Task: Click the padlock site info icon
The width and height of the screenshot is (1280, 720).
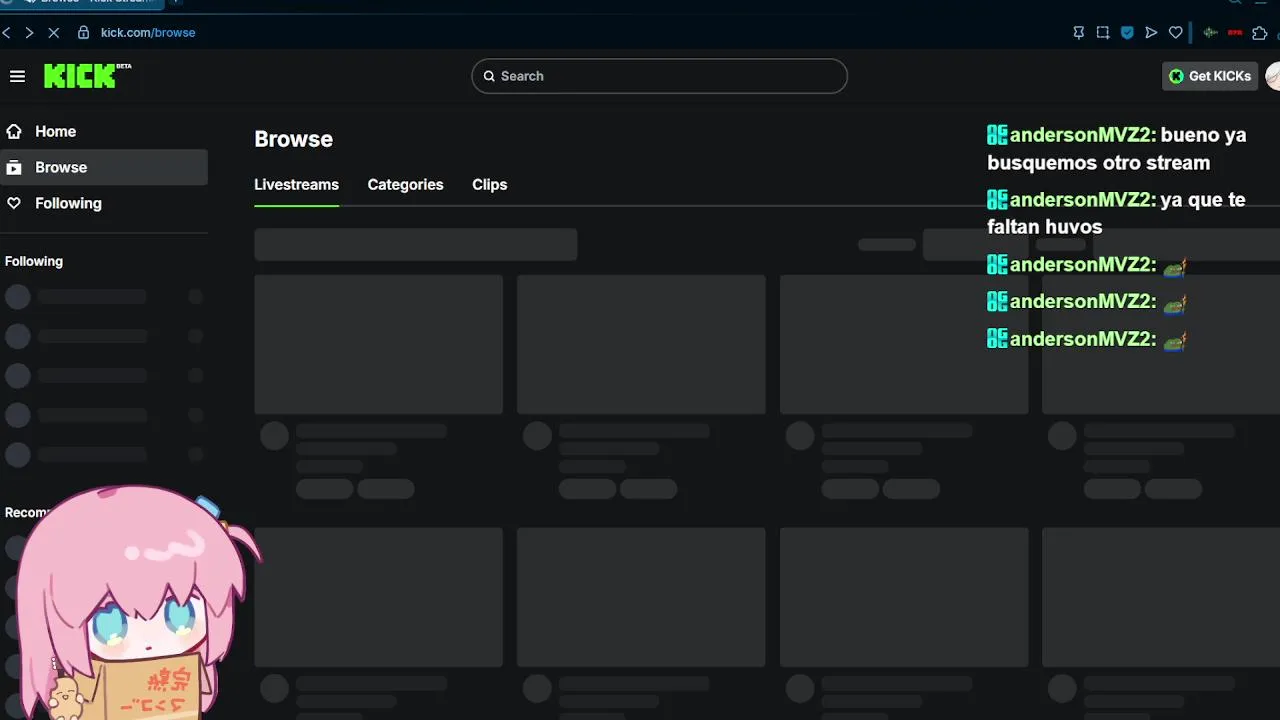Action: (84, 32)
